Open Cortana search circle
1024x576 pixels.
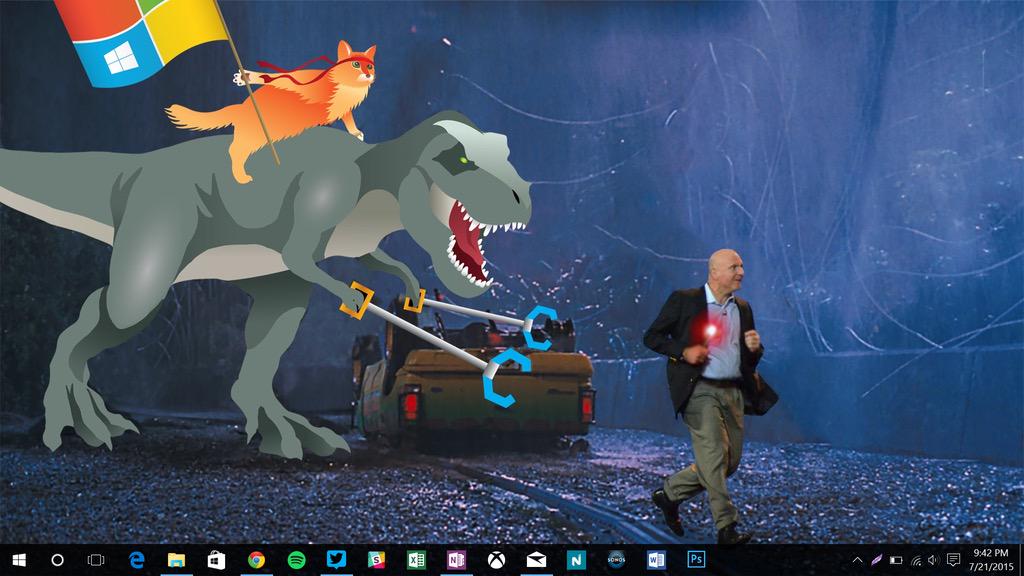point(57,560)
